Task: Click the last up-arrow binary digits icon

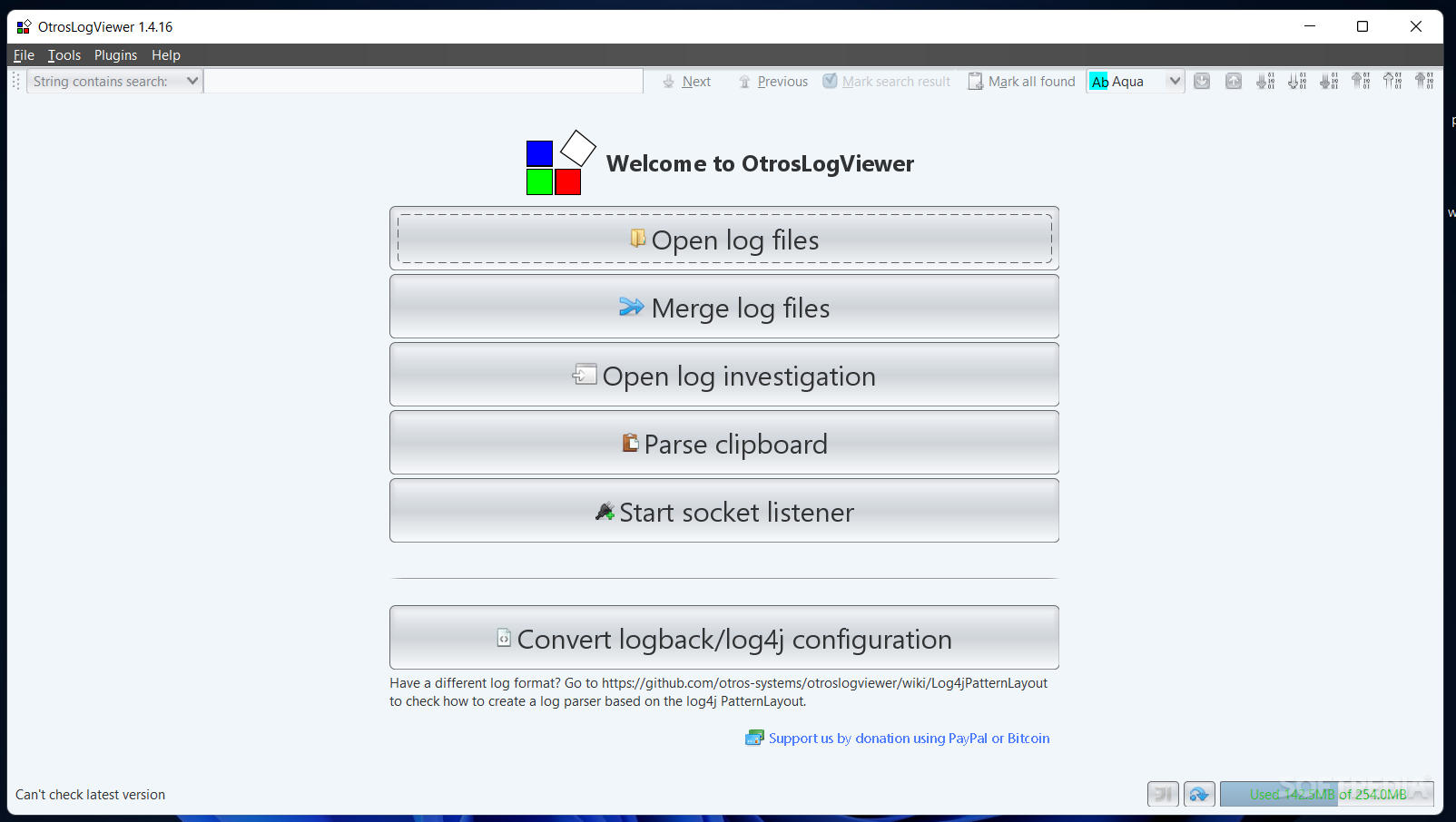Action: (1424, 82)
